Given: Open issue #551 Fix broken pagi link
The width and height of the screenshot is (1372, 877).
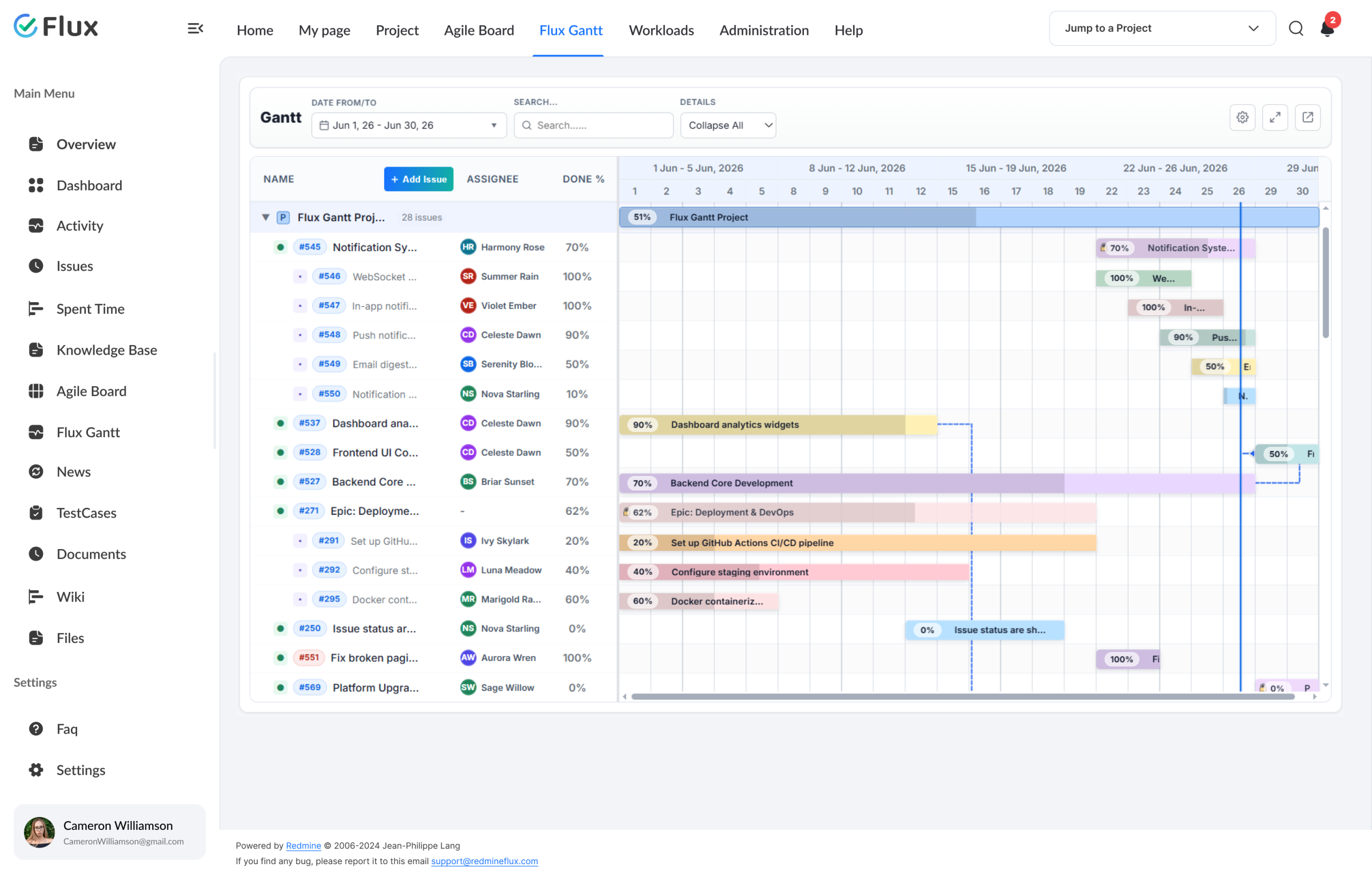Looking at the screenshot, I should point(374,657).
